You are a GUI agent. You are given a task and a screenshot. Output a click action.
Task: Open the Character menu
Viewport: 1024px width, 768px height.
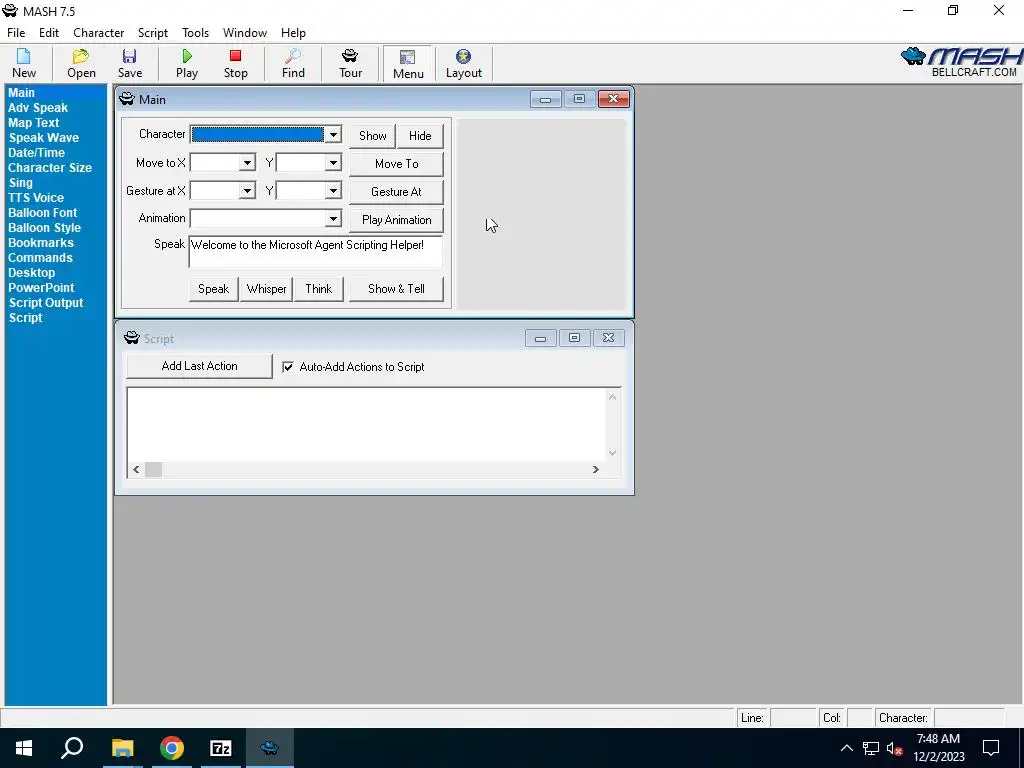click(x=99, y=33)
